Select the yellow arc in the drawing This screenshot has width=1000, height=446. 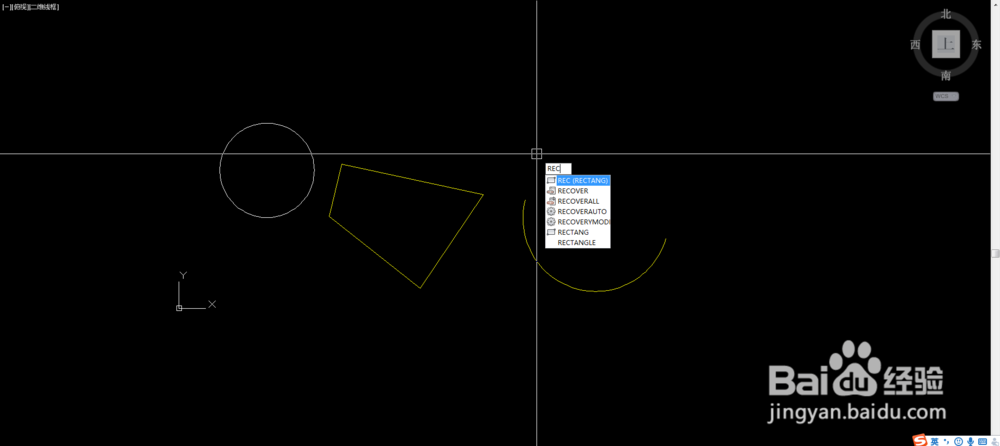[x=596, y=292]
